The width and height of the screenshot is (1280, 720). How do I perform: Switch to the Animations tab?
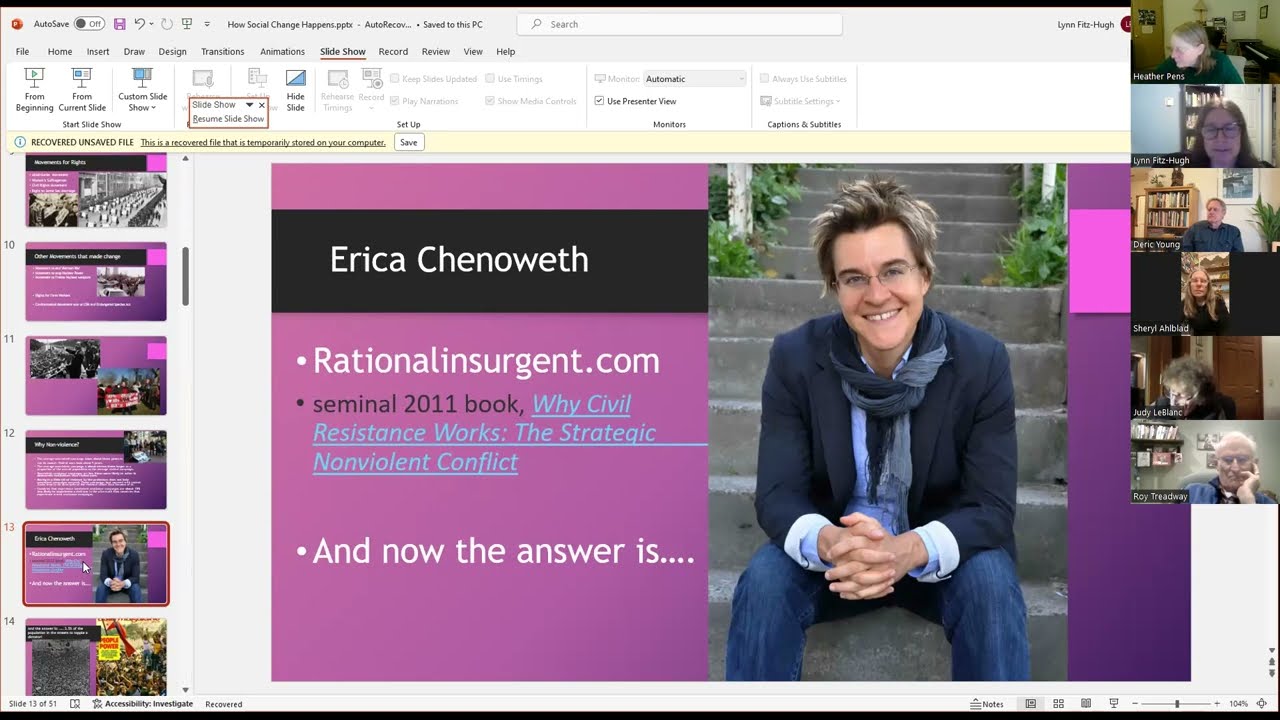(282, 51)
